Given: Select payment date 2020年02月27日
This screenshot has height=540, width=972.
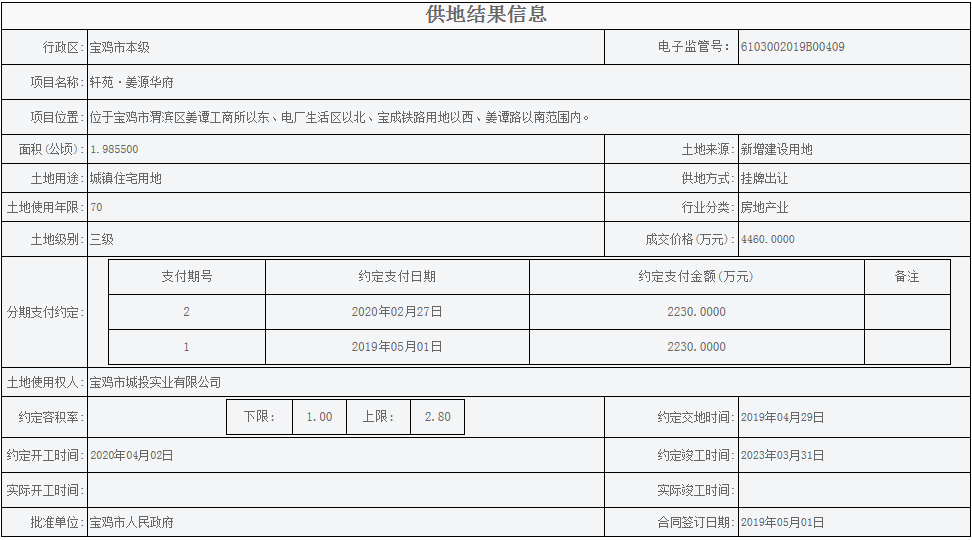Looking at the screenshot, I should pyautogui.click(x=397, y=312).
